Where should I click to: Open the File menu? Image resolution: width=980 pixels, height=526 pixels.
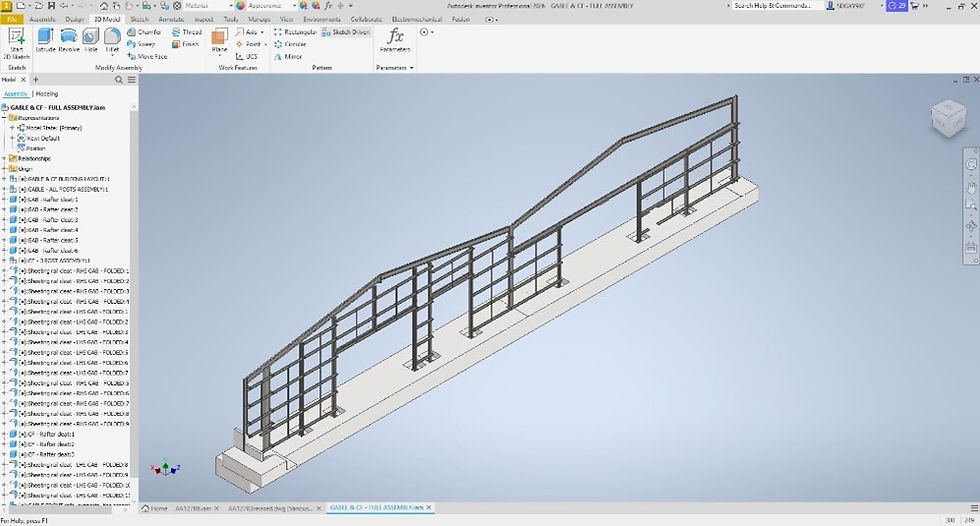click(x=11, y=19)
